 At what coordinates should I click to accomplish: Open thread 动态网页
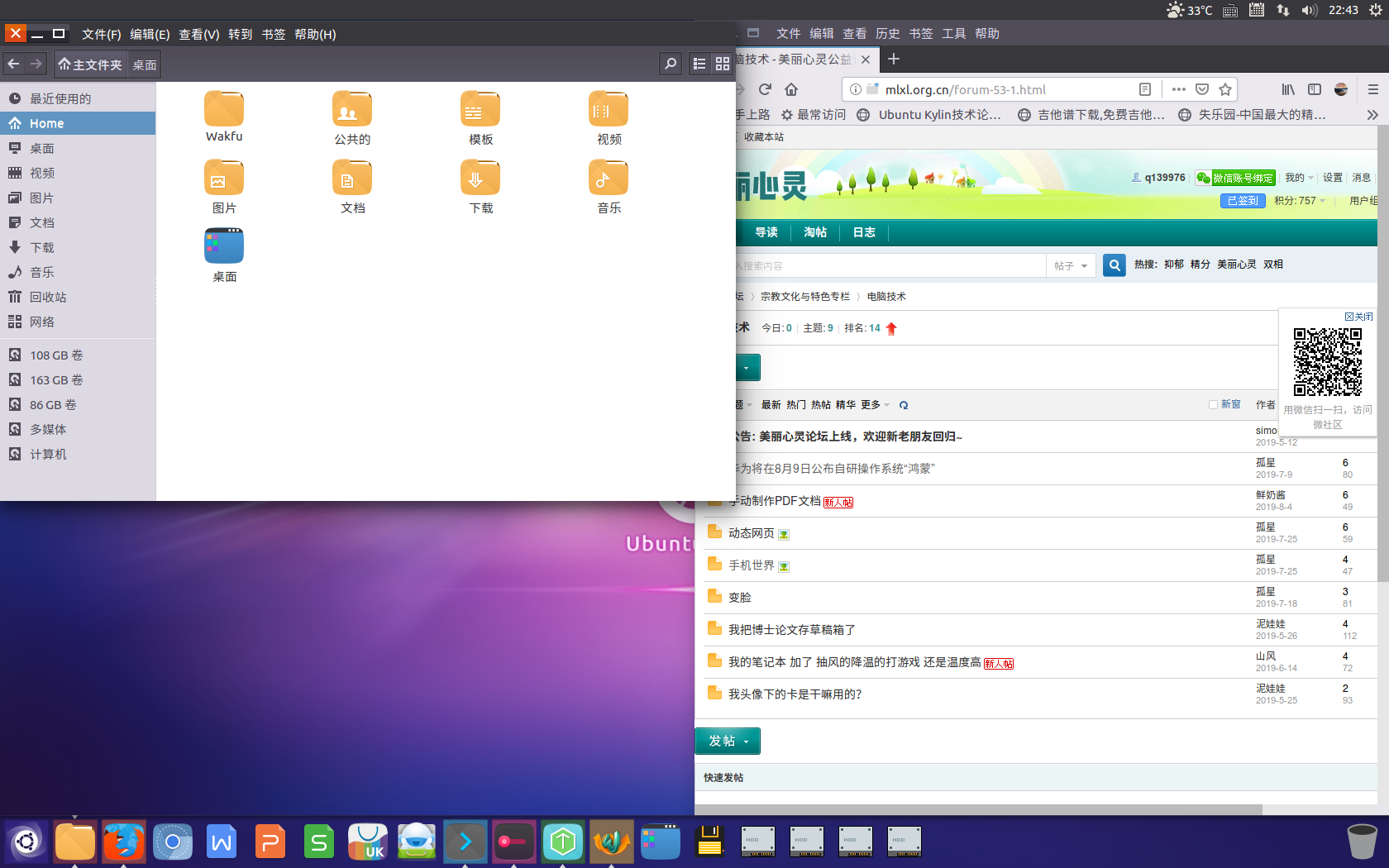click(751, 533)
